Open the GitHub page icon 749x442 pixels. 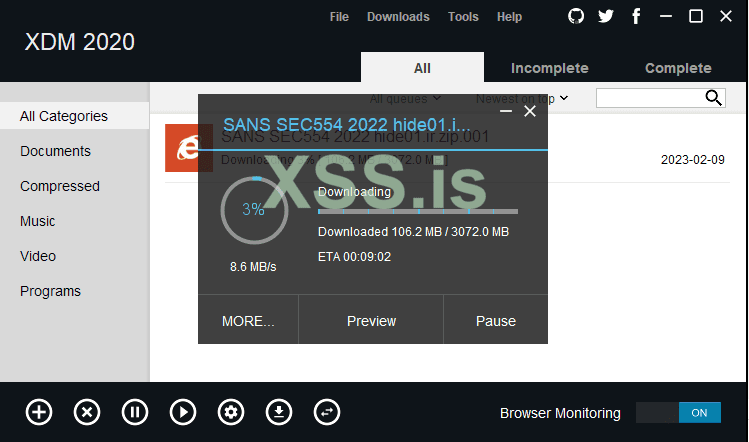point(576,16)
